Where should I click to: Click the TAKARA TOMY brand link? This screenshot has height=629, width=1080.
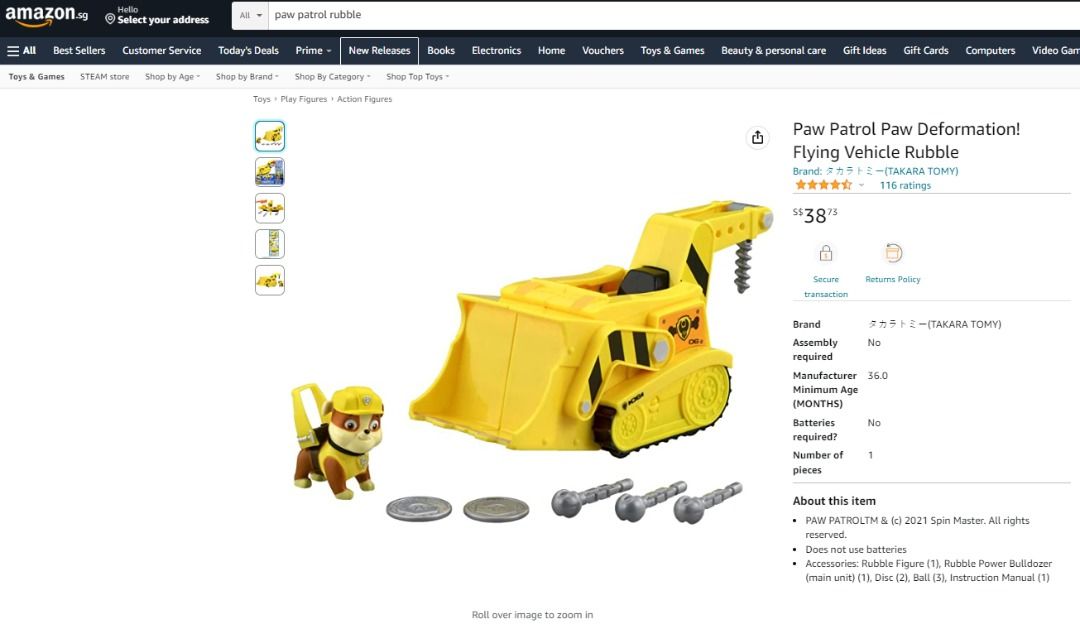point(875,171)
